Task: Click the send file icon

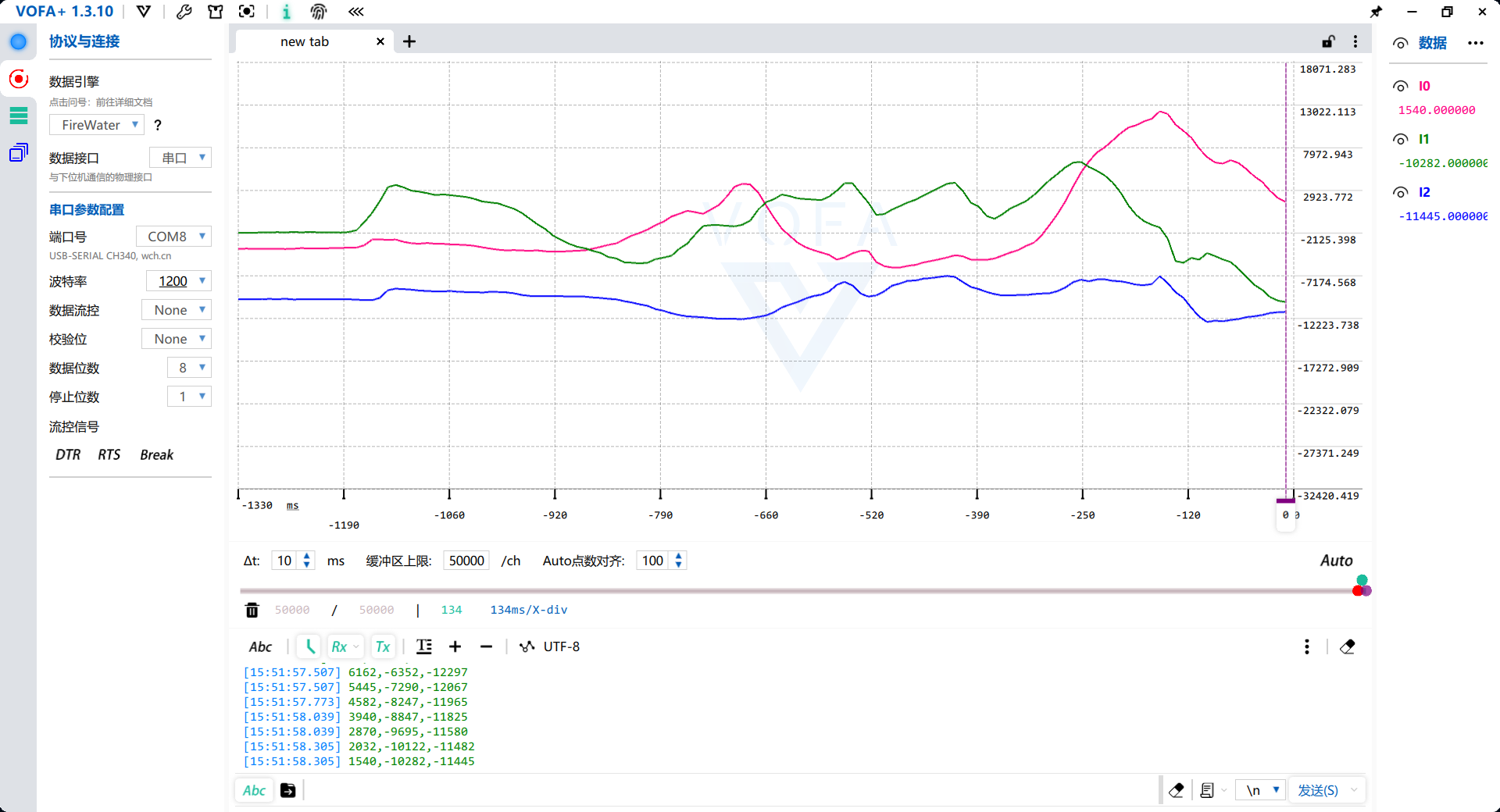Action: point(288,790)
